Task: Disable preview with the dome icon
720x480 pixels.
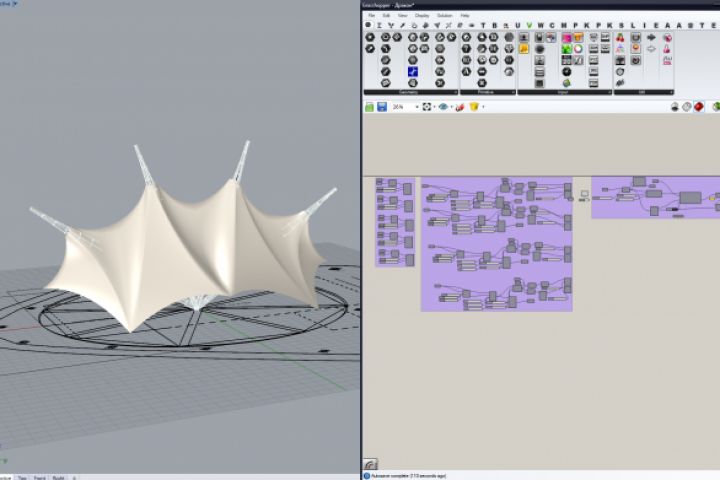Action: point(675,107)
